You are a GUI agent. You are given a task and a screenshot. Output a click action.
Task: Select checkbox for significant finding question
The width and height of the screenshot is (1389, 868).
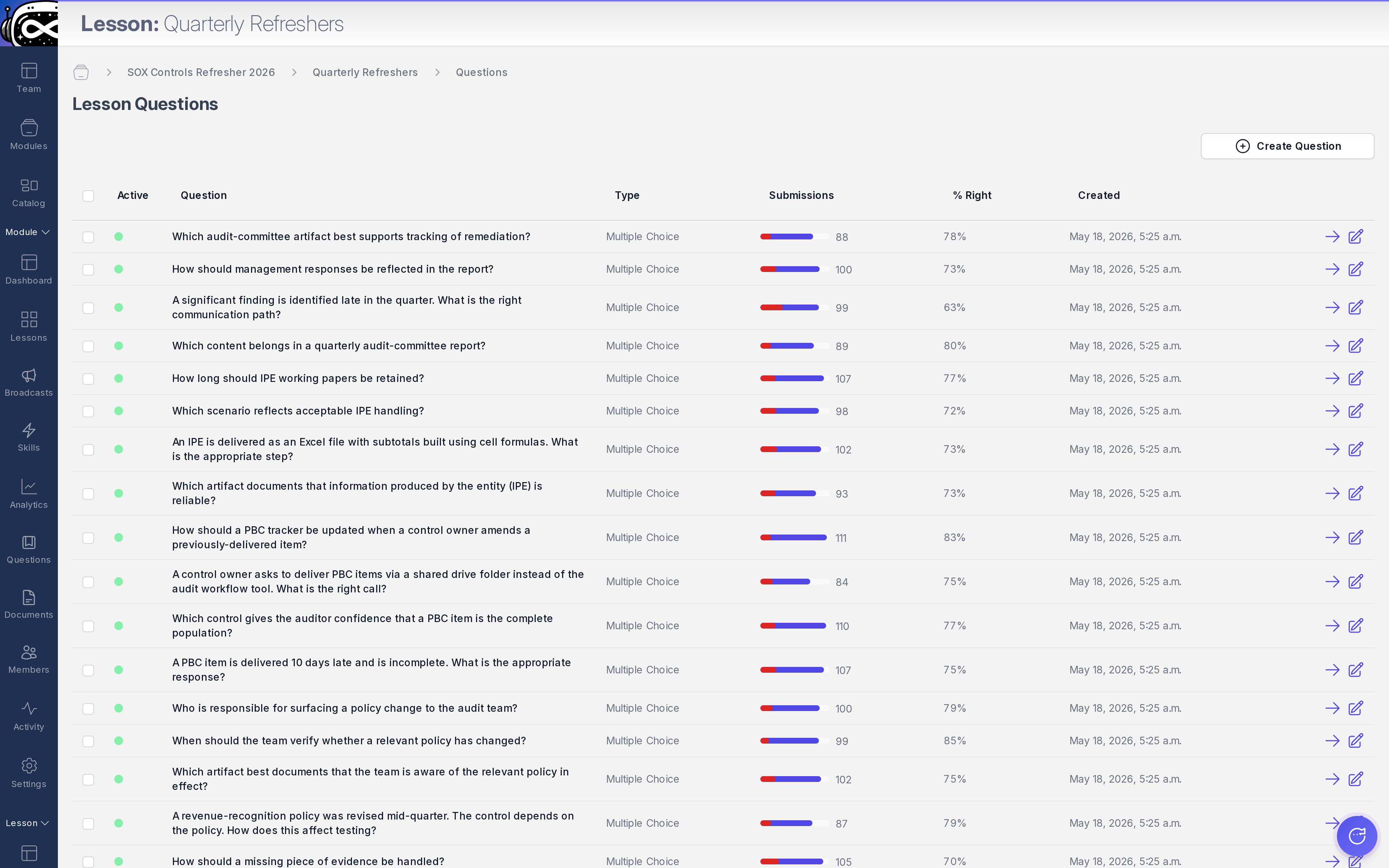point(88,308)
